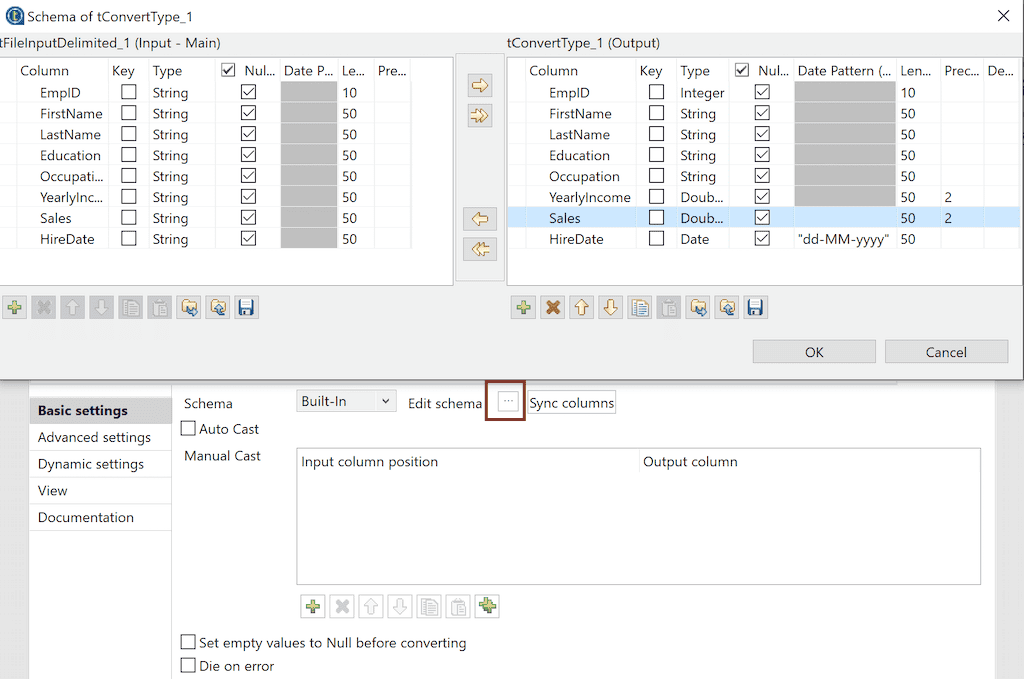1024x679 pixels.
Task: Save the output schema with floppy disk icon
Action: pyautogui.click(x=755, y=307)
